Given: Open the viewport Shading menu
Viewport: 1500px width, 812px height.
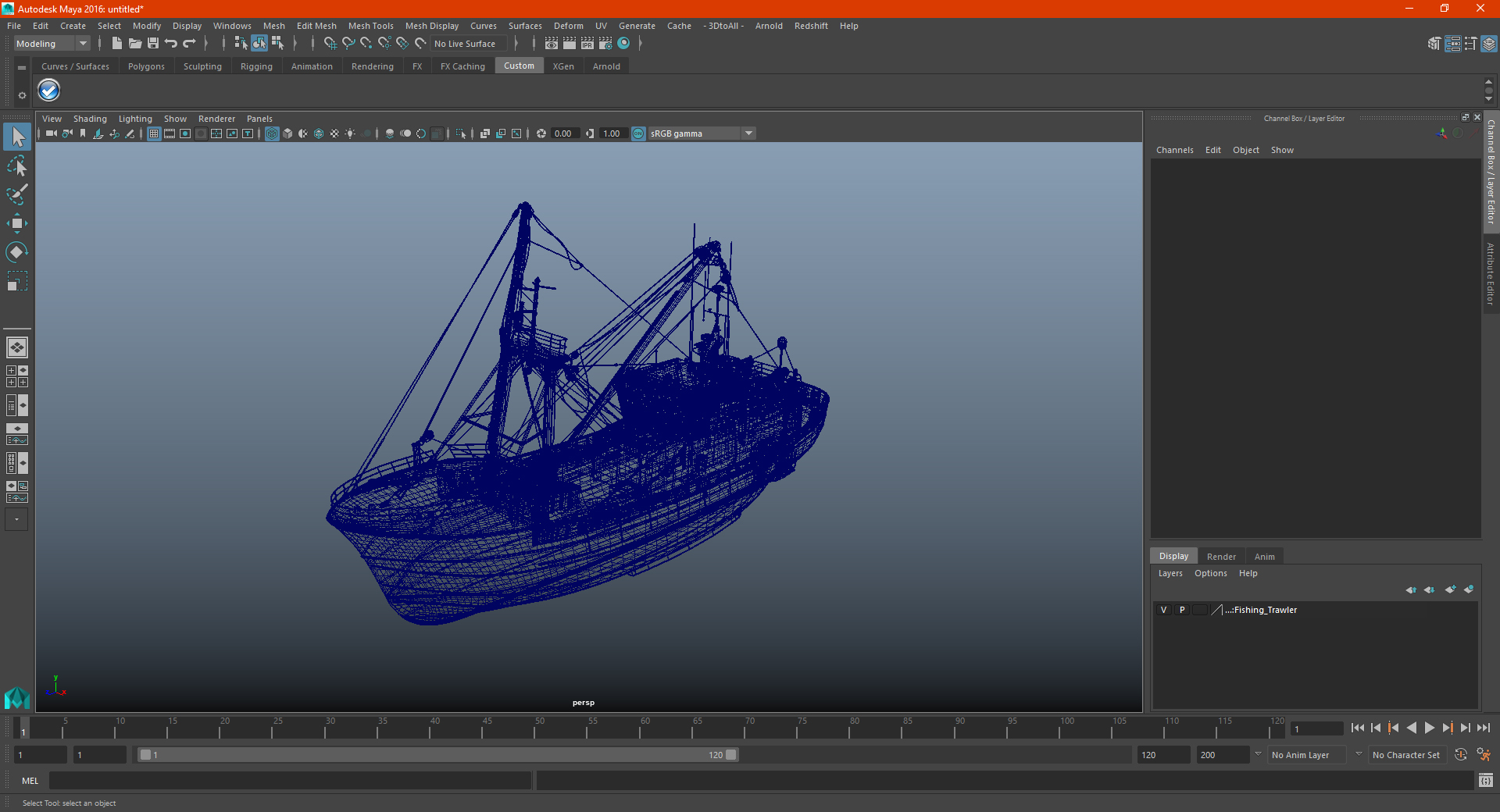Looking at the screenshot, I should click(90, 119).
